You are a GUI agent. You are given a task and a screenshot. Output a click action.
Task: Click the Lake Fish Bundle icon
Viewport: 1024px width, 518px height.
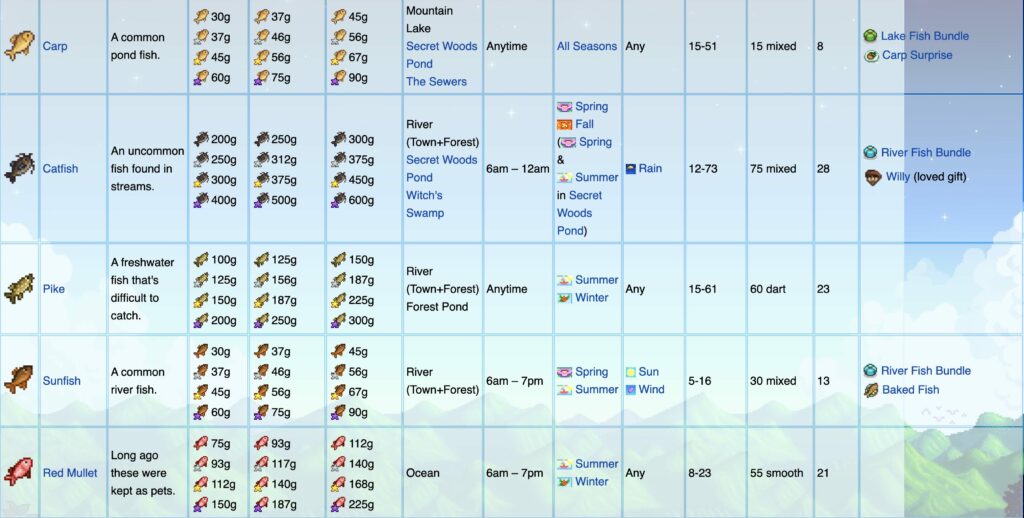870,35
